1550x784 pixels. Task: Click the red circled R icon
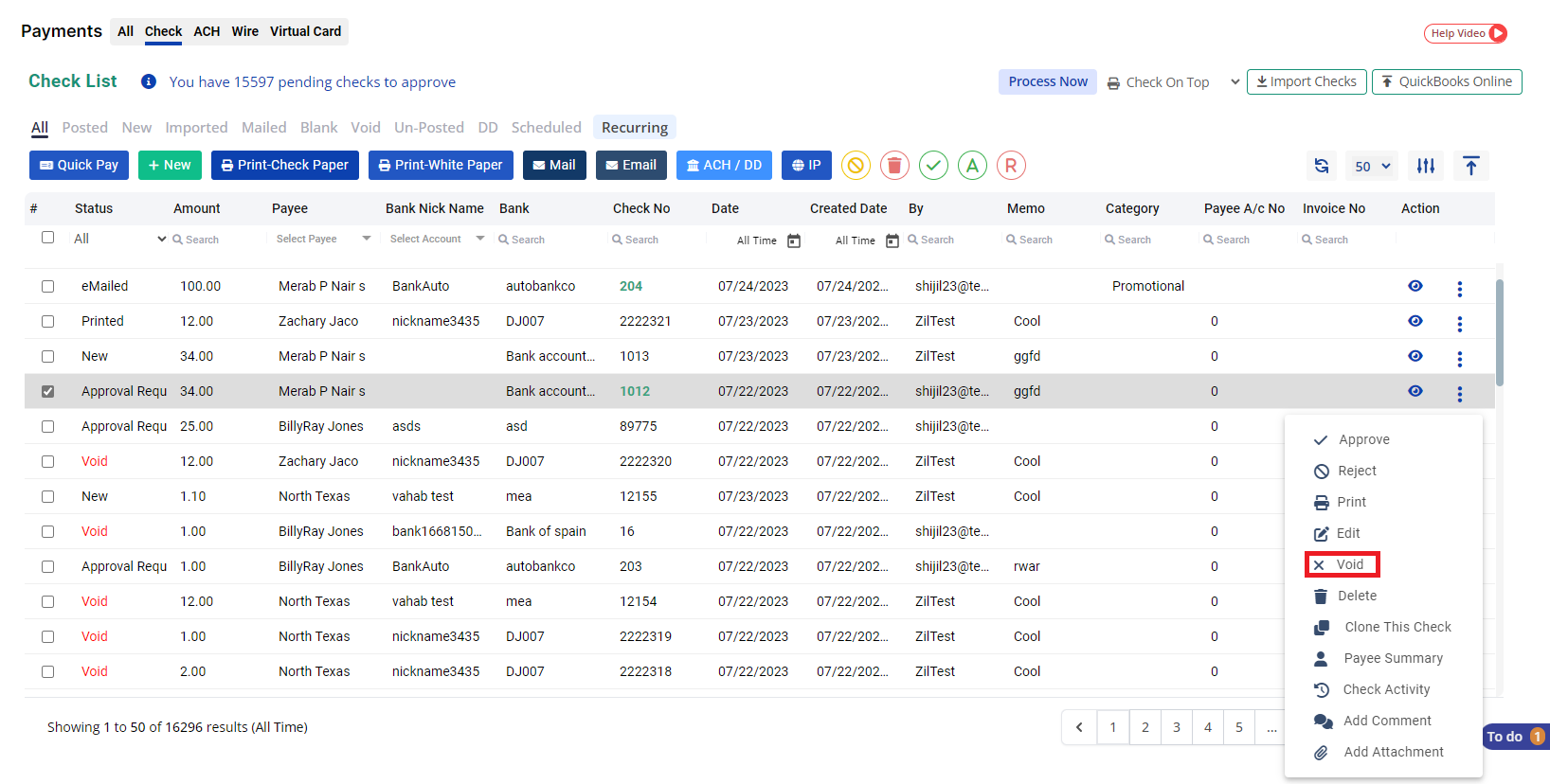1011,166
